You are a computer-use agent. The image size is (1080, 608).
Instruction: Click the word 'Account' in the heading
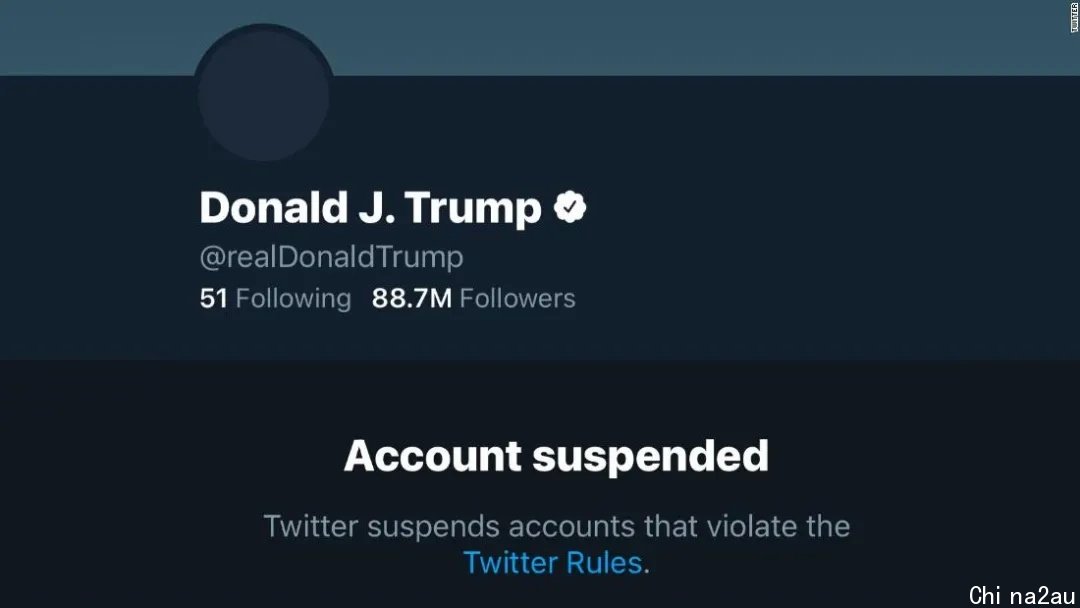[433, 456]
